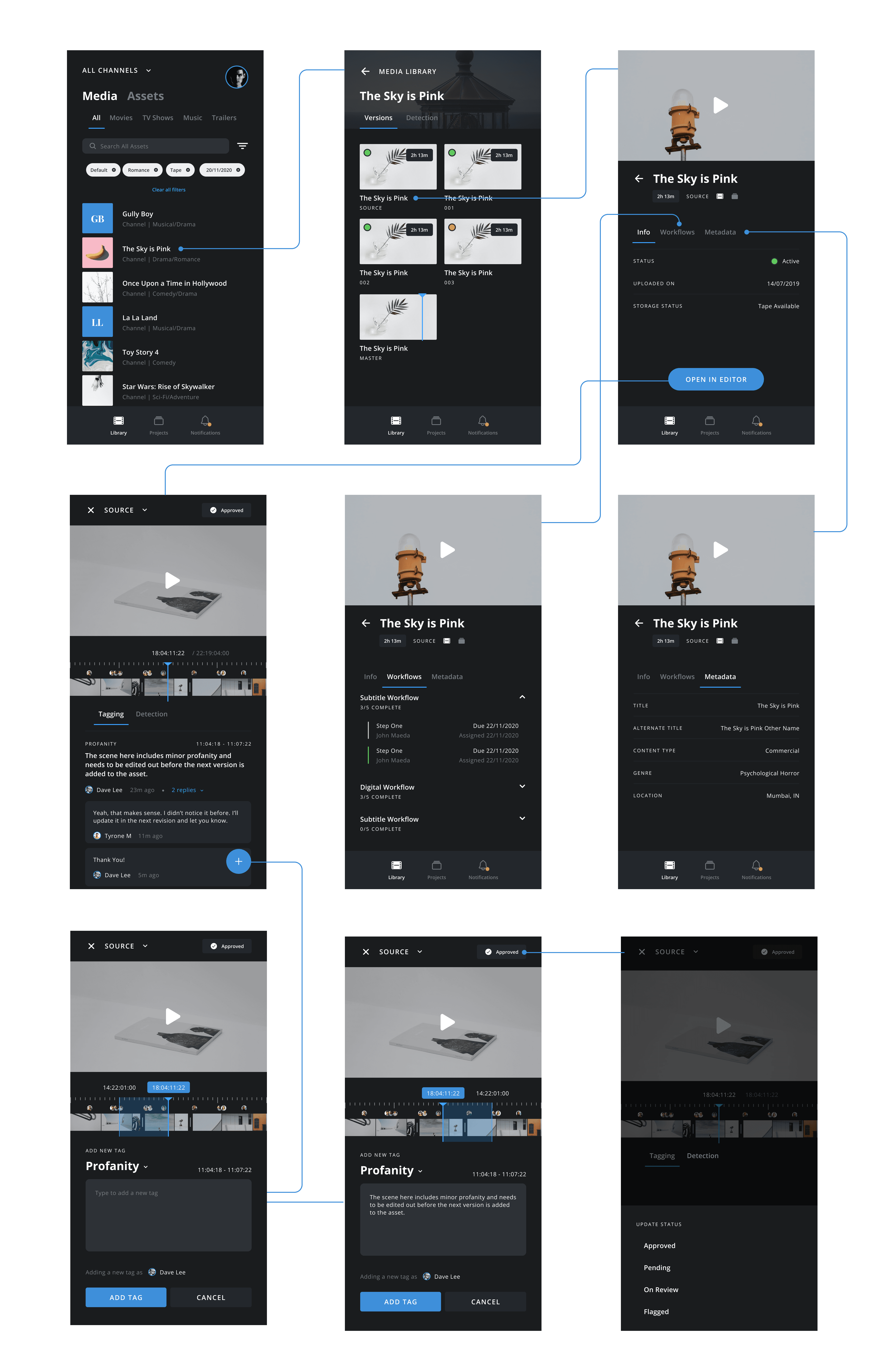Click back arrow on the Alternate Title metadata screen
873x1372 pixels.
coord(639,623)
